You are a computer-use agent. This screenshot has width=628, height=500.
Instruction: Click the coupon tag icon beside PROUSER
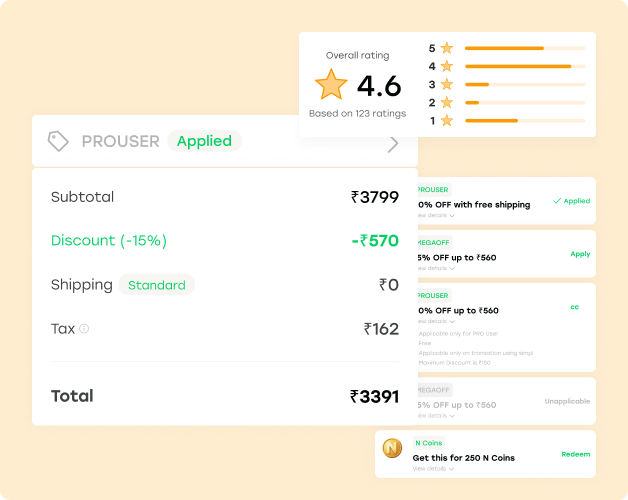tap(58, 142)
